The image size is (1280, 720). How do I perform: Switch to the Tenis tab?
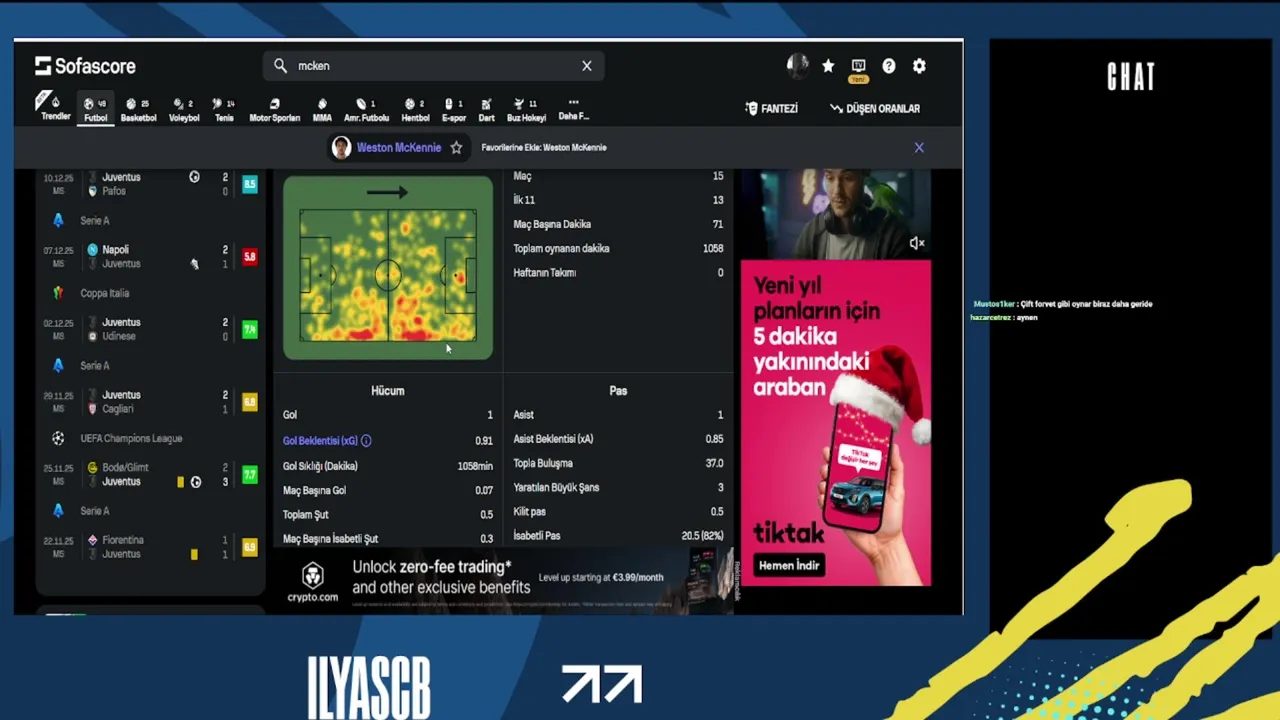click(x=224, y=109)
